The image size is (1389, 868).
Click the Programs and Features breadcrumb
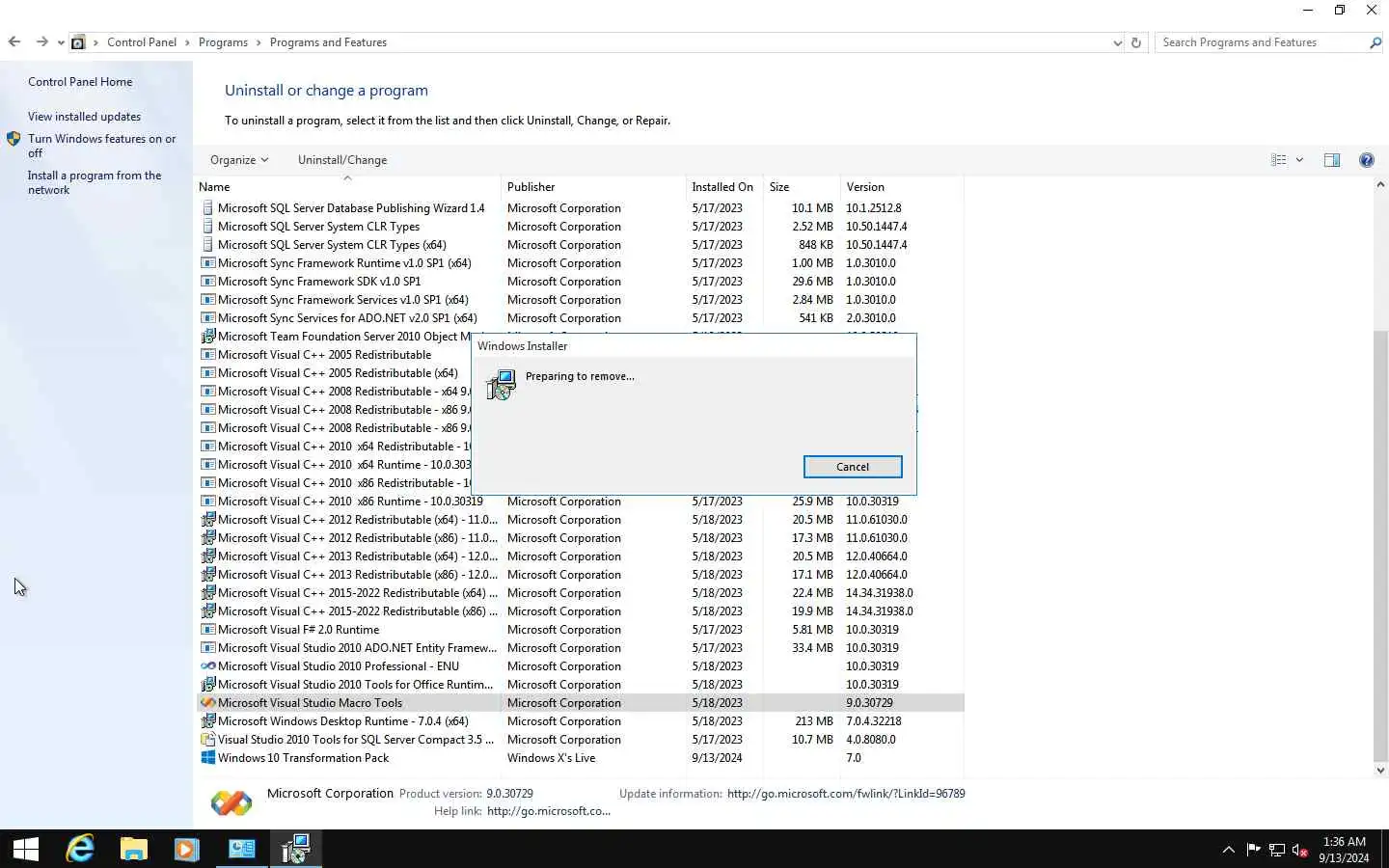(x=328, y=42)
